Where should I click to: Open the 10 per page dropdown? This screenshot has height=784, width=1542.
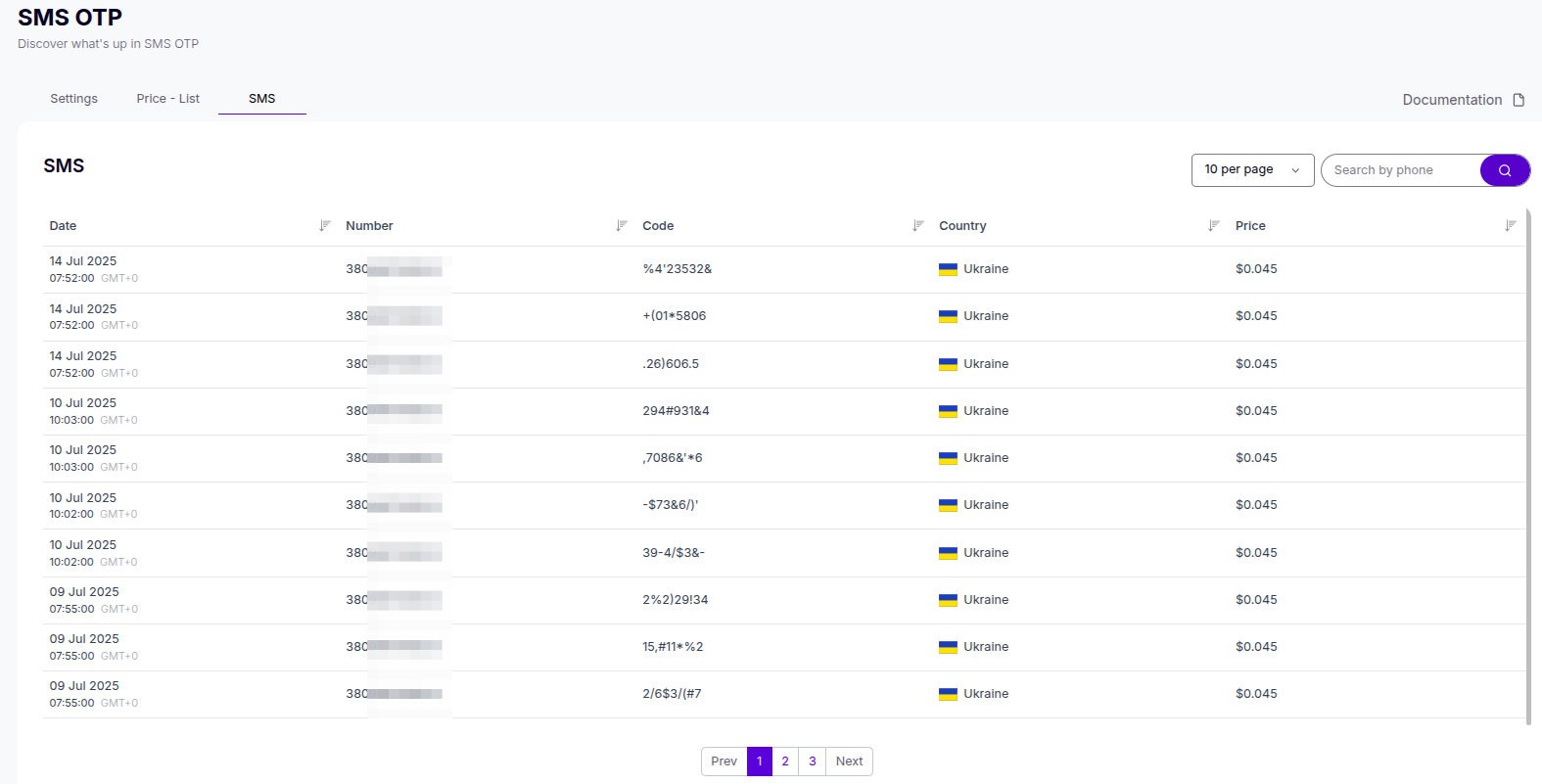tap(1252, 170)
